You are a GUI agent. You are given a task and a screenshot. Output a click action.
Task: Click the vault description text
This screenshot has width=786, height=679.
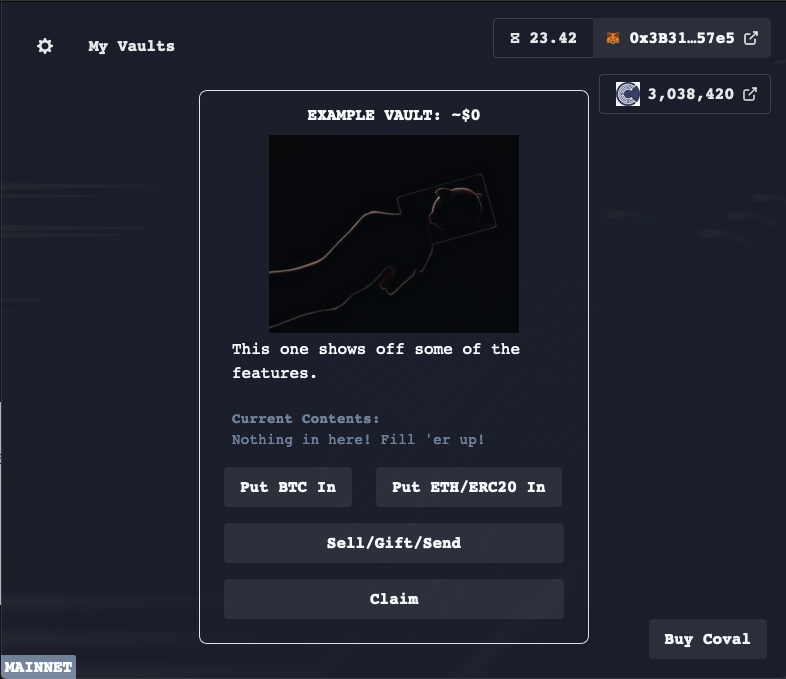point(376,361)
